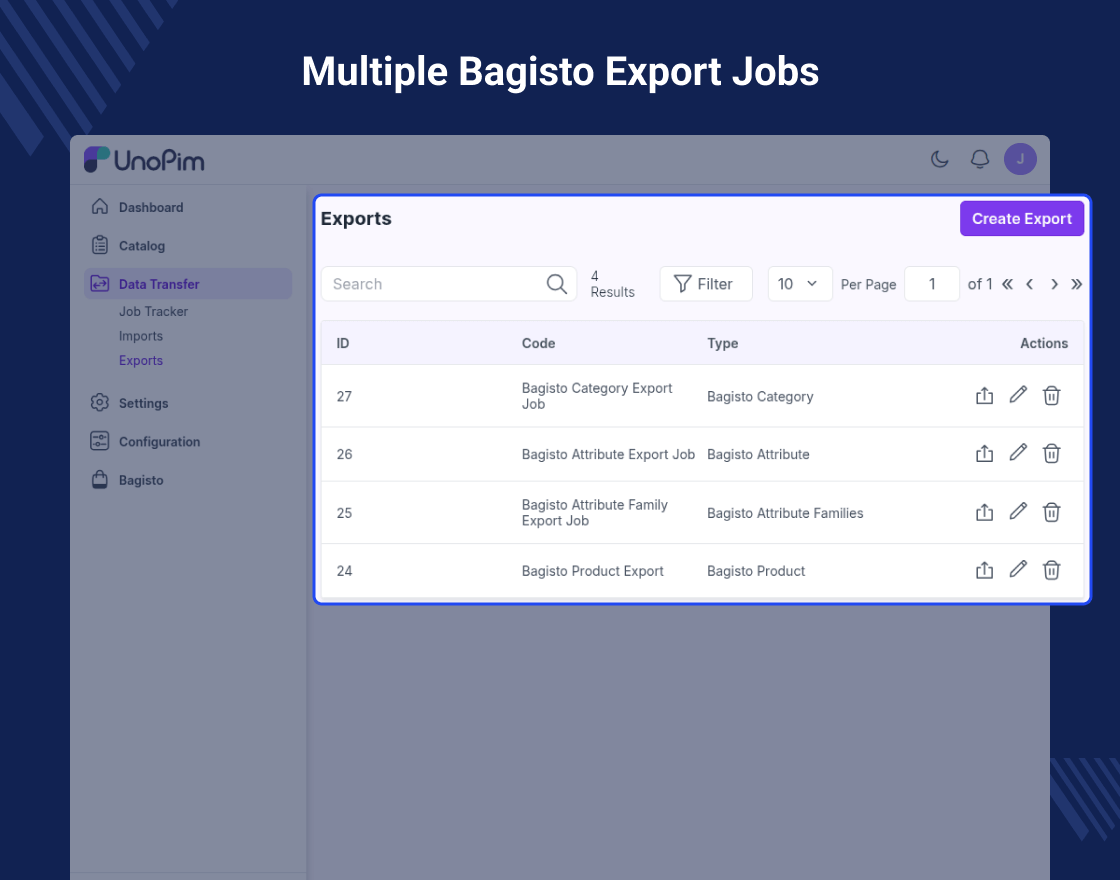Image resolution: width=1120 pixels, height=880 pixels.
Task: Open the Filter panel
Action: point(706,284)
